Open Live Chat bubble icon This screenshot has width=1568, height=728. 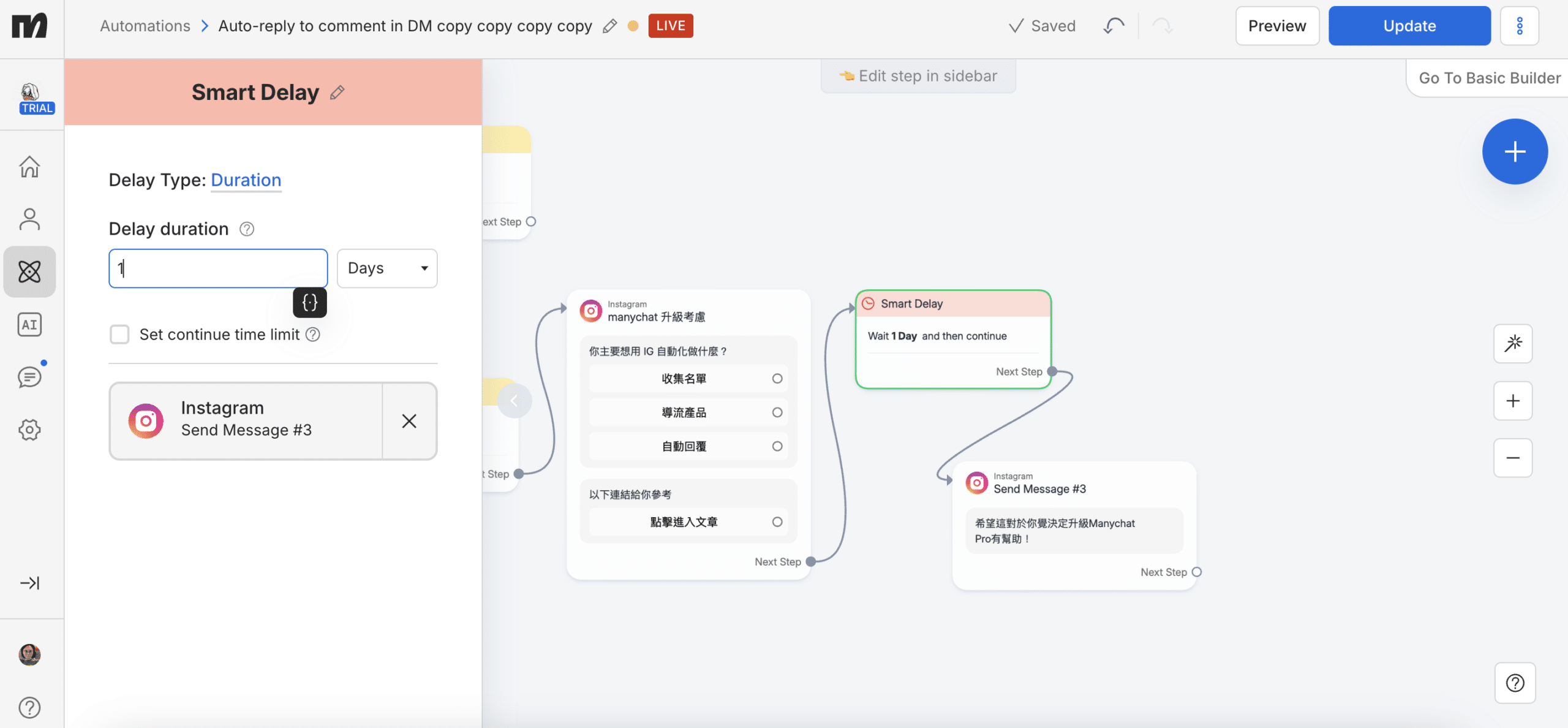tap(29, 376)
